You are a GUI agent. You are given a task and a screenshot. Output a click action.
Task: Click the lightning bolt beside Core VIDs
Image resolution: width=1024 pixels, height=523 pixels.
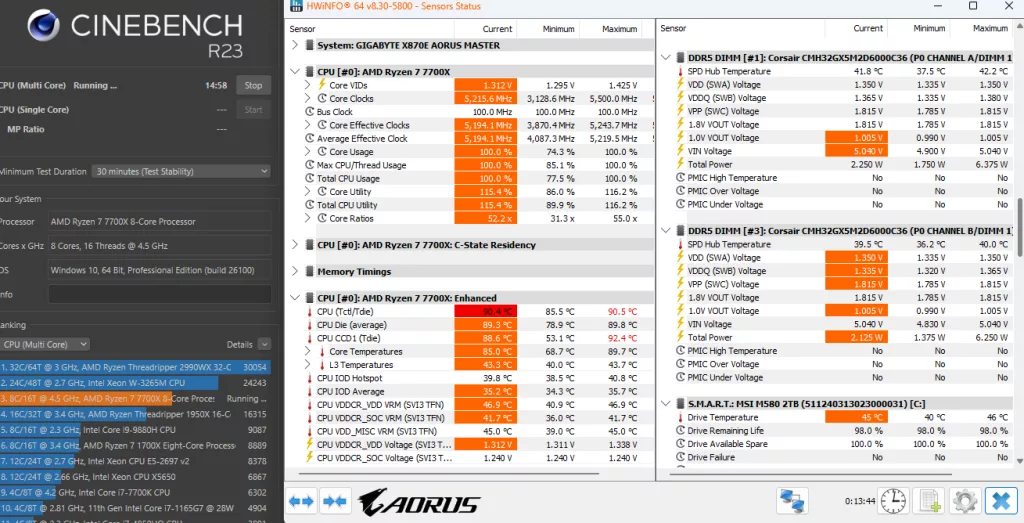tap(321, 85)
